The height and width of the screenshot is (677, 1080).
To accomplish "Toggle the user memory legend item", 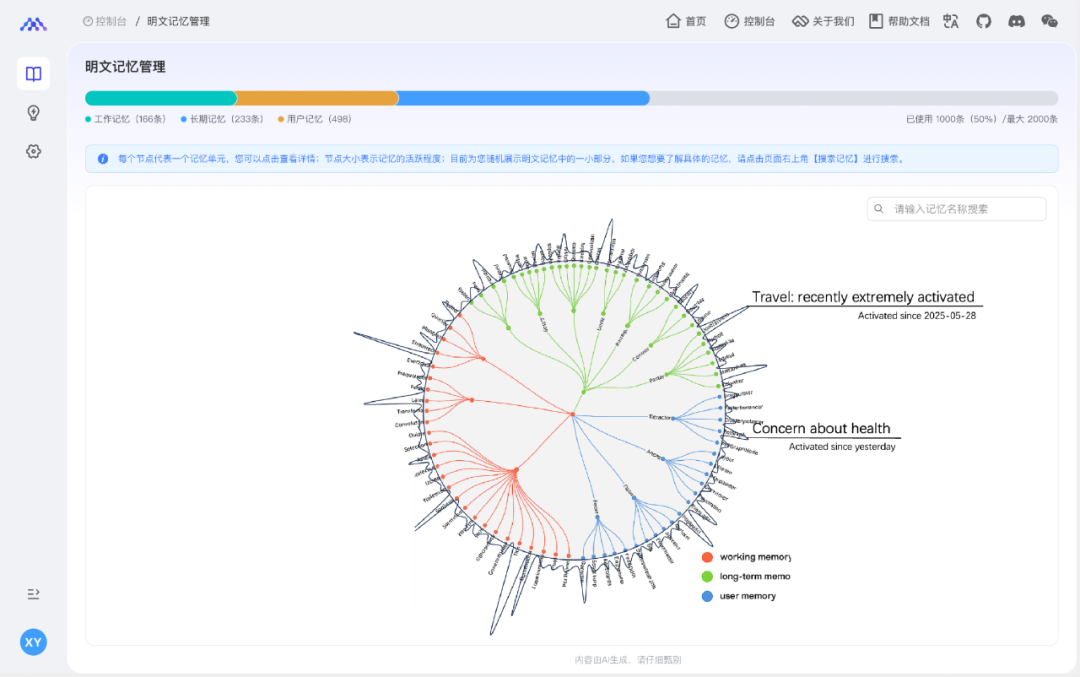I will click(739, 596).
